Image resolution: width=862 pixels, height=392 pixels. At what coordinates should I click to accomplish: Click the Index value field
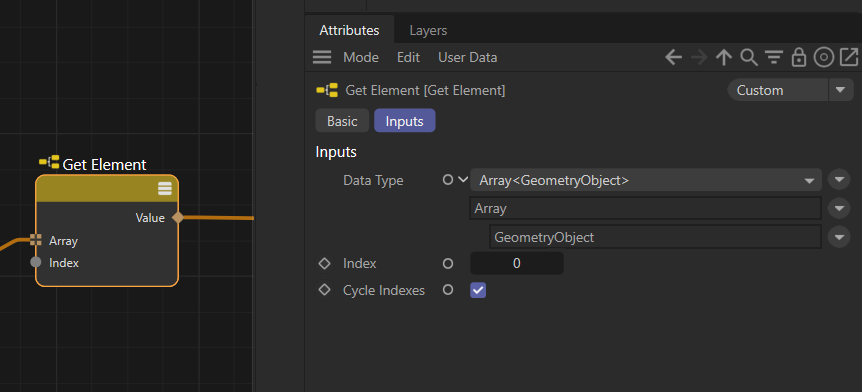pos(517,263)
